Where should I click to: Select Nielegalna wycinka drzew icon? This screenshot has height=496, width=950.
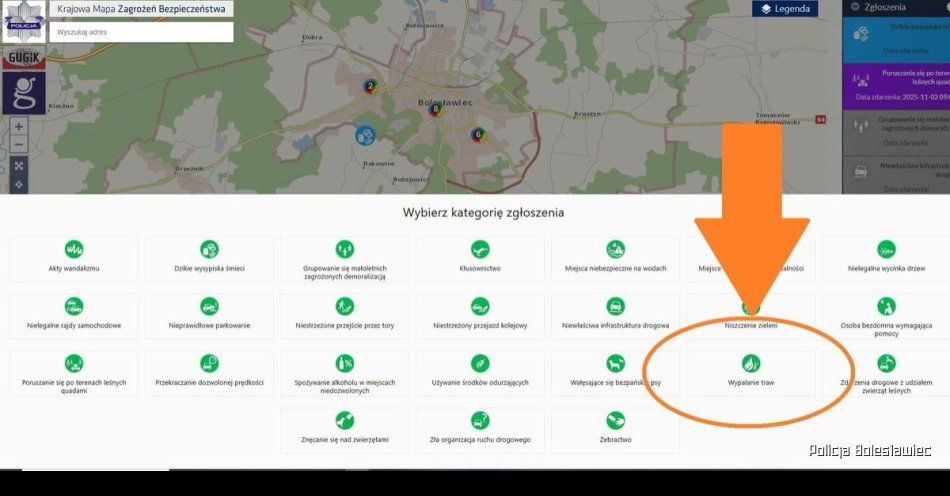(886, 249)
